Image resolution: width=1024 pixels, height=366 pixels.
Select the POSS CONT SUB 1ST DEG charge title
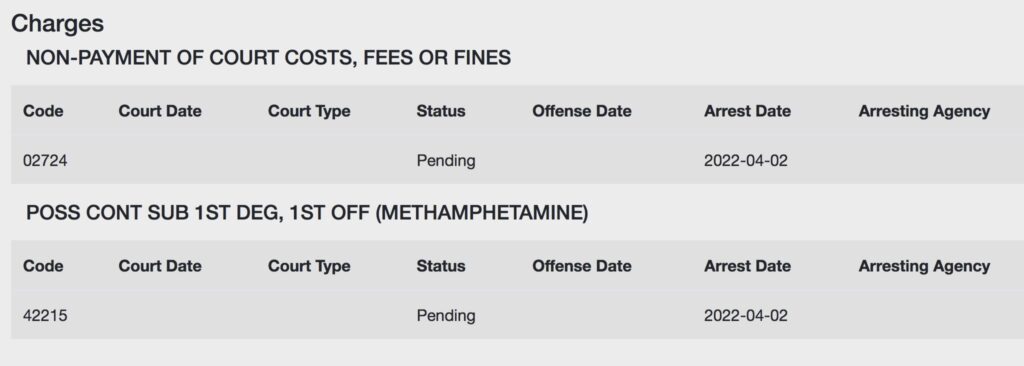point(307,213)
